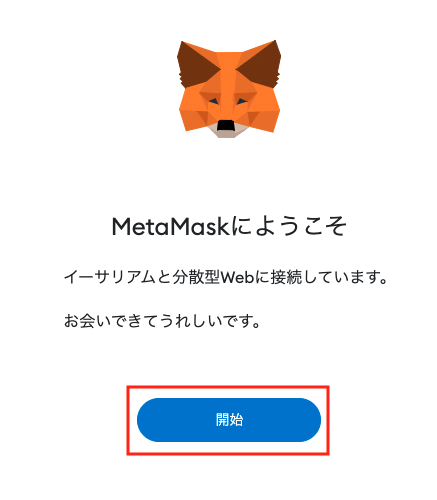Click the お会いできてうれしいです greeting line
Screen dimensions: 437x500
pos(162,321)
